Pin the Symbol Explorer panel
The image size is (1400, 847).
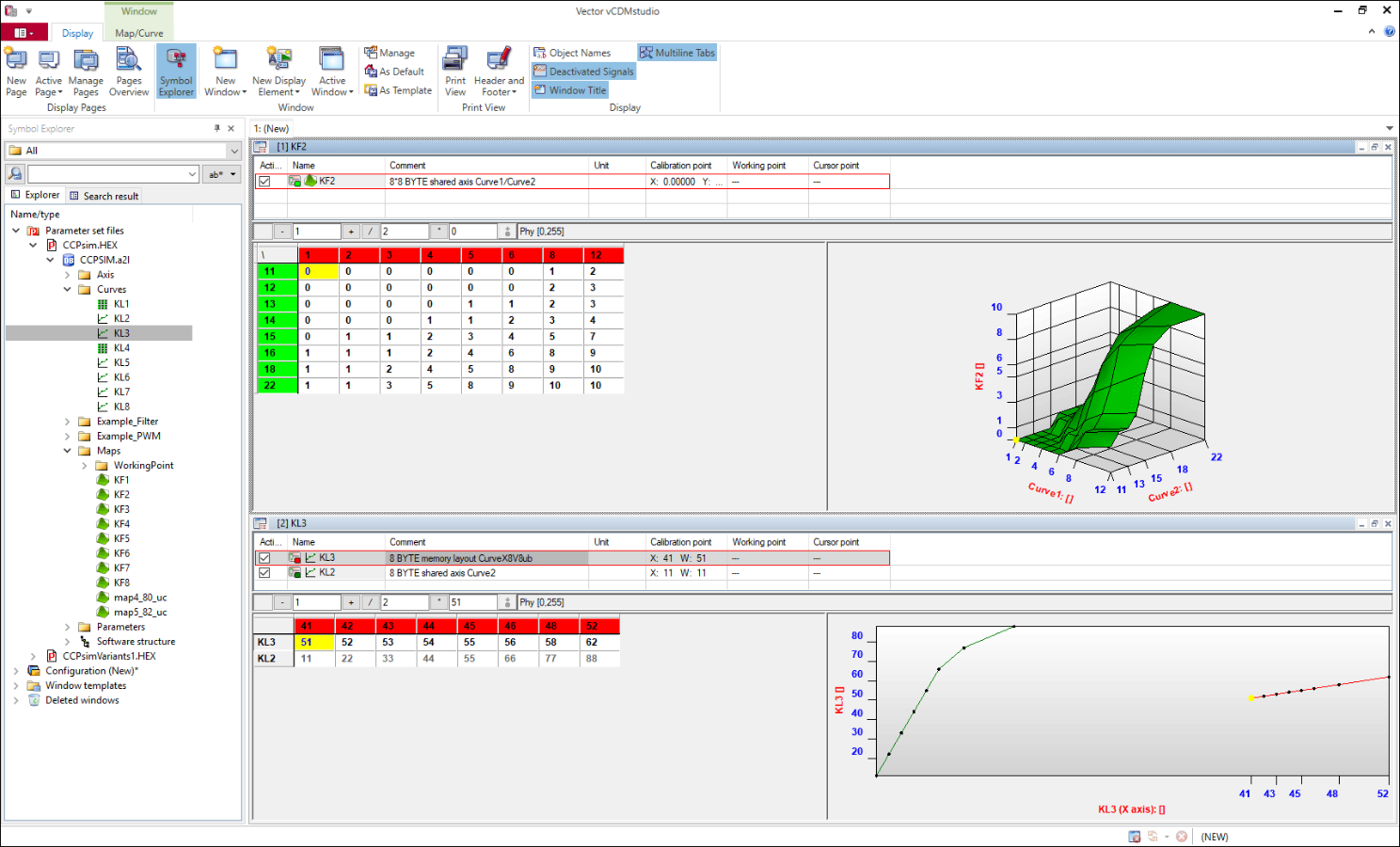coord(217,128)
